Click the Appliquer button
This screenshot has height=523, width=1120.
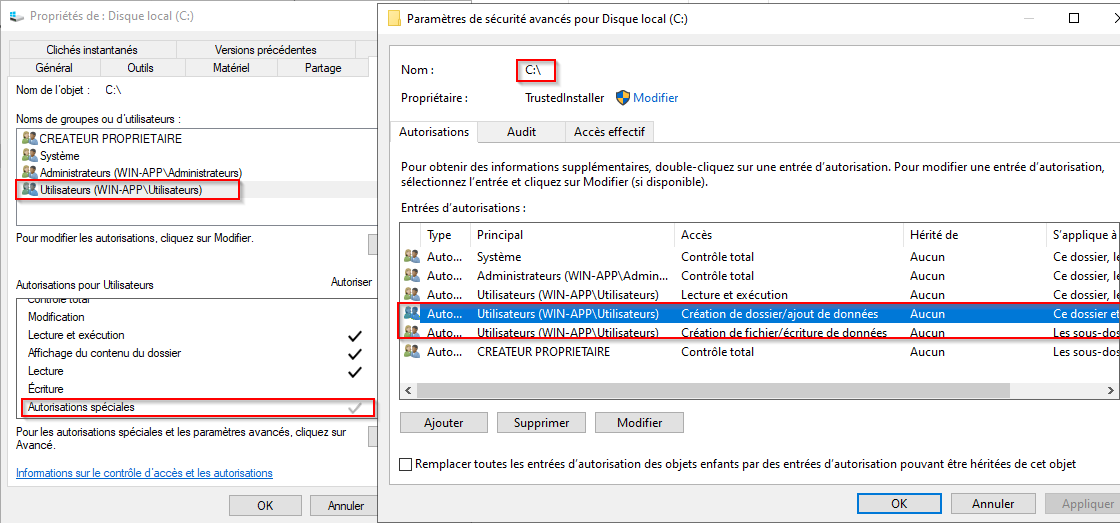pos(1082,503)
